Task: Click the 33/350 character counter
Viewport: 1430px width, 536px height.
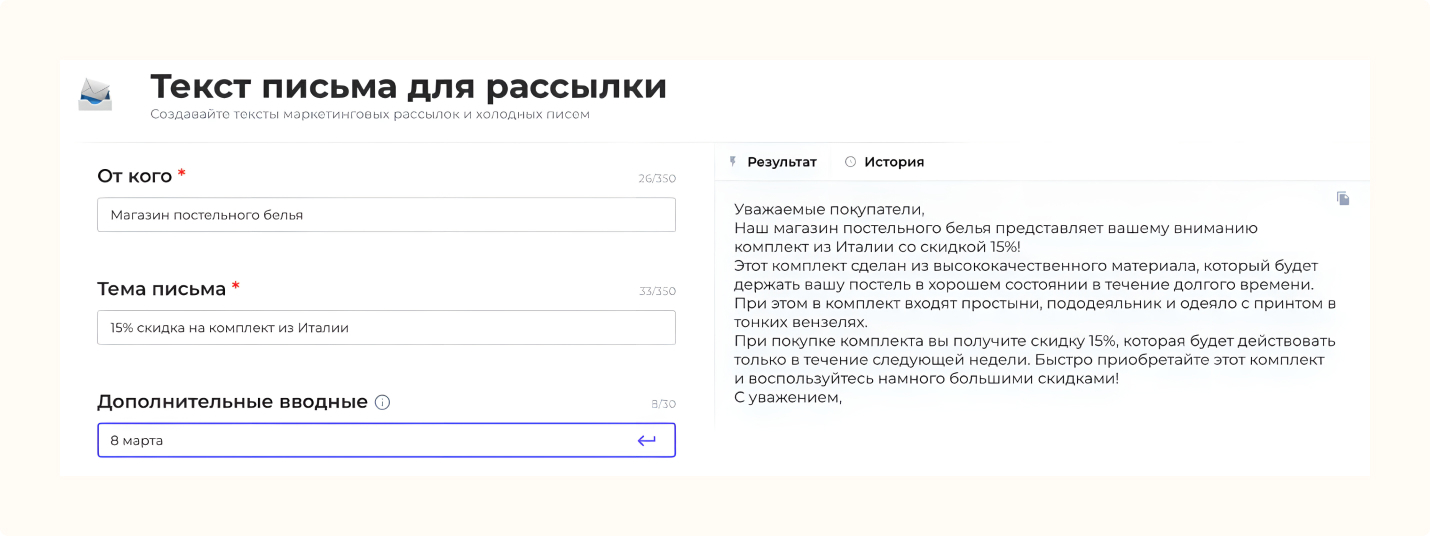Action: (x=657, y=292)
